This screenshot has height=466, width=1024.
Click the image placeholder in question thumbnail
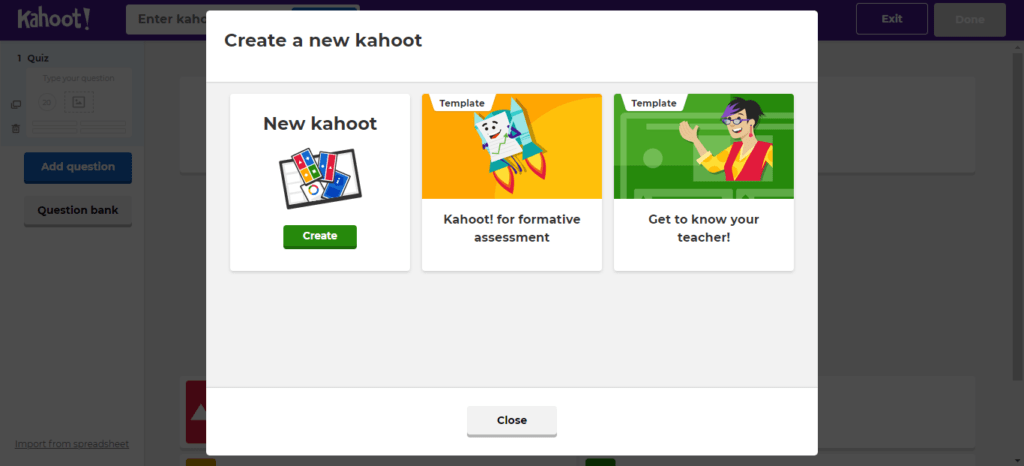[78, 102]
